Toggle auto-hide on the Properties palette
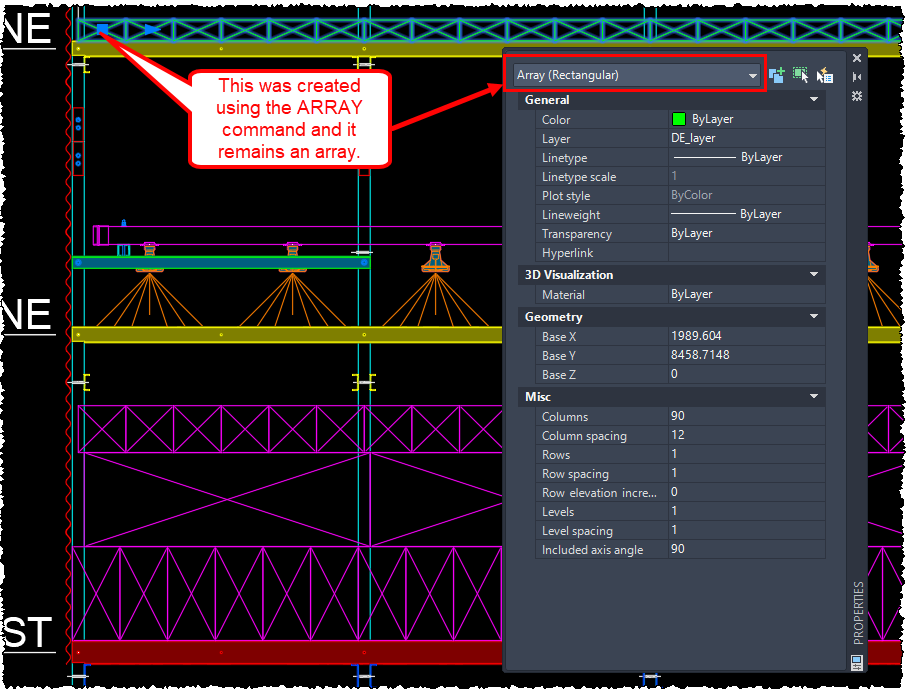 pos(857,75)
